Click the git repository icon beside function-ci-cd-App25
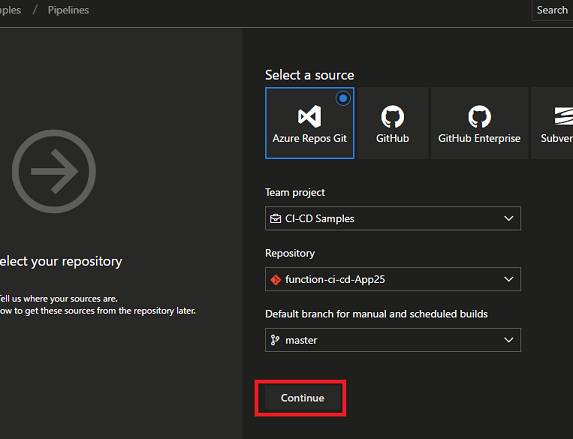 [276, 280]
